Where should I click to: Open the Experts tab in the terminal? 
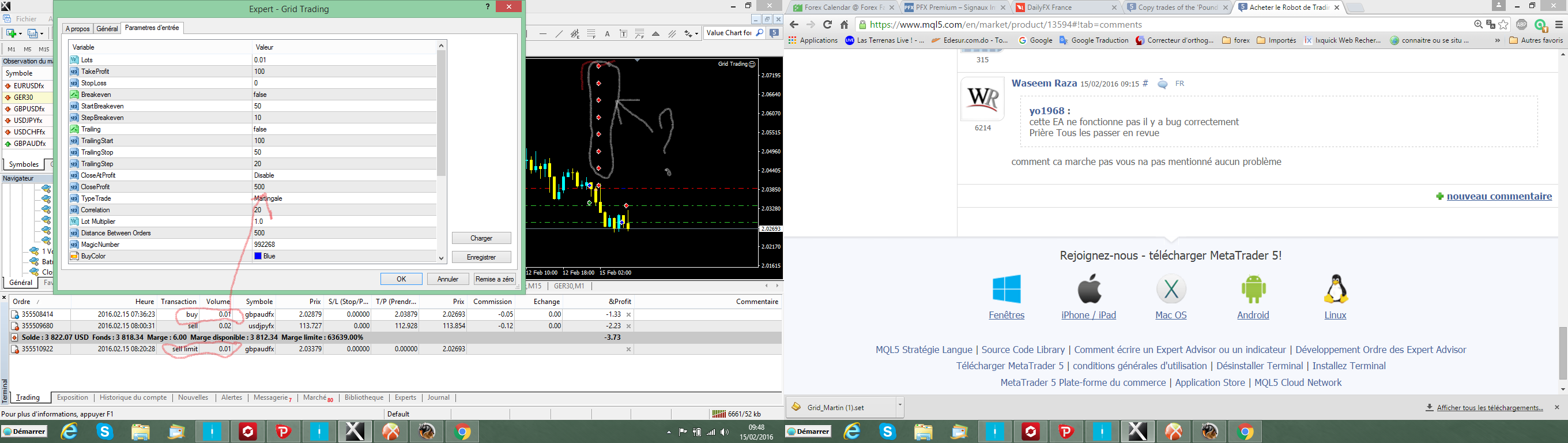pos(405,397)
